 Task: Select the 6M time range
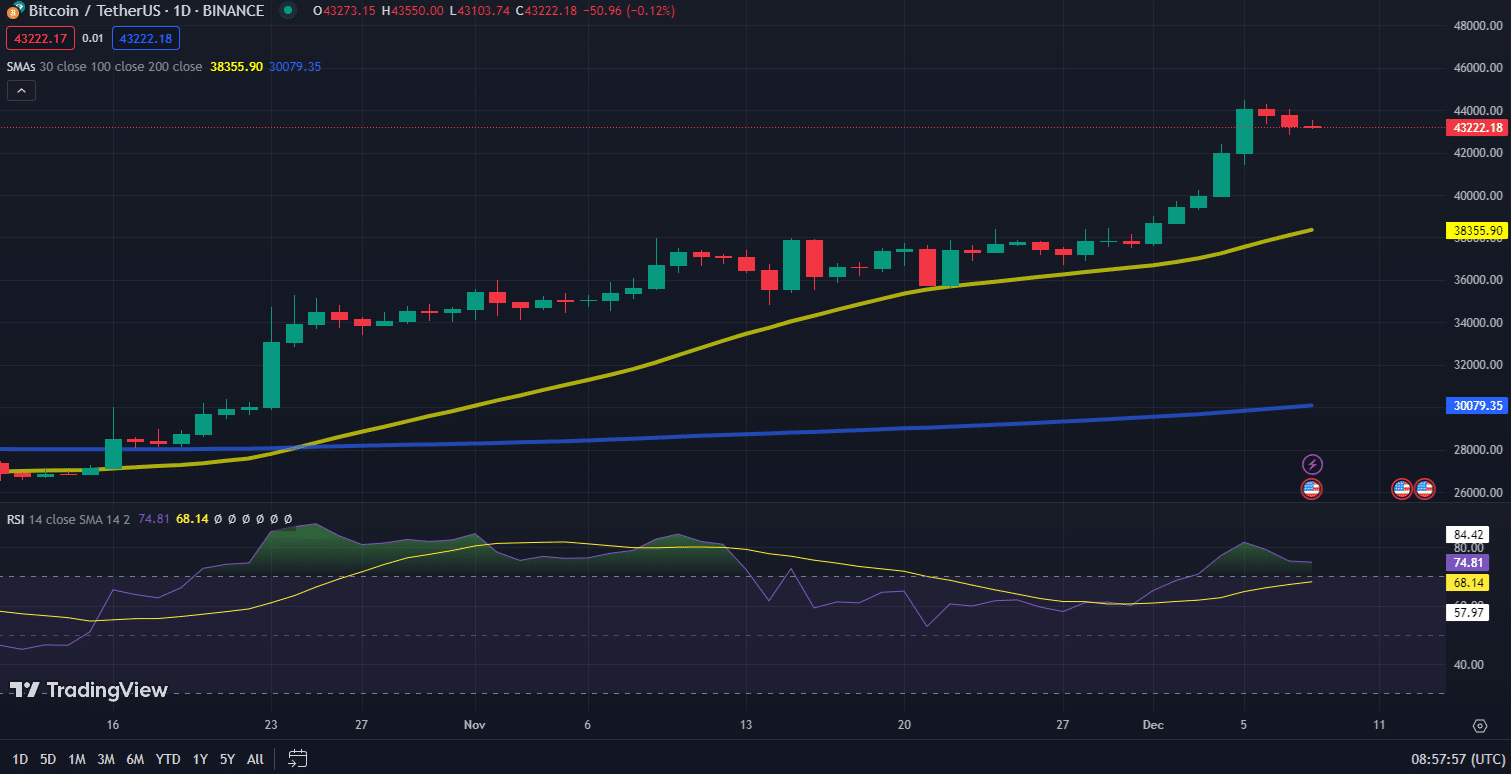(x=135, y=759)
